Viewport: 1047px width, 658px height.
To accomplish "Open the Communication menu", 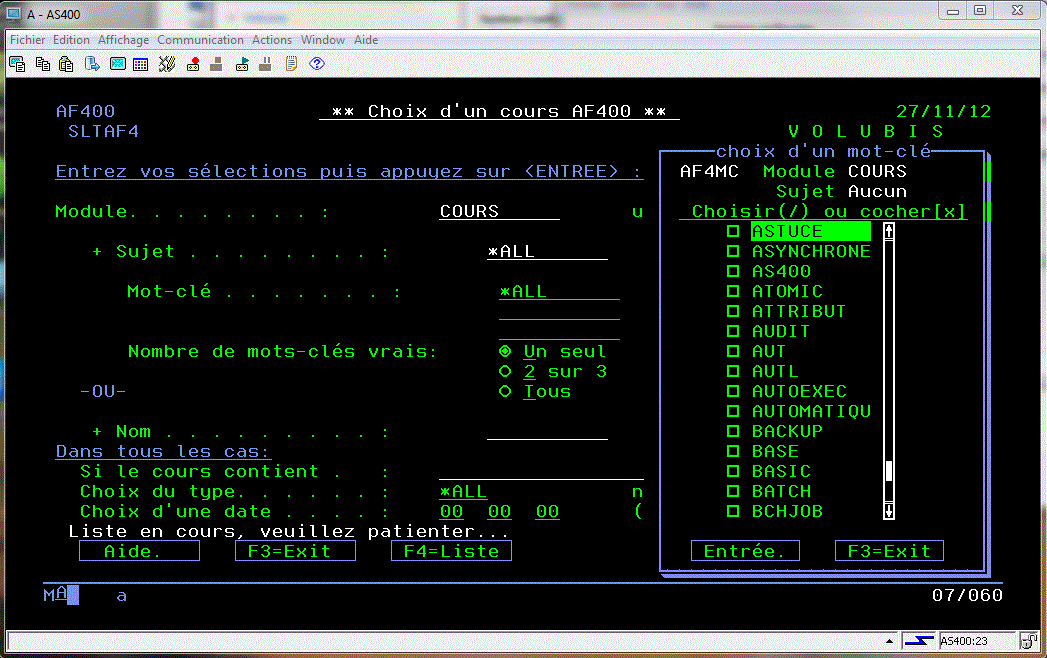I will (200, 40).
